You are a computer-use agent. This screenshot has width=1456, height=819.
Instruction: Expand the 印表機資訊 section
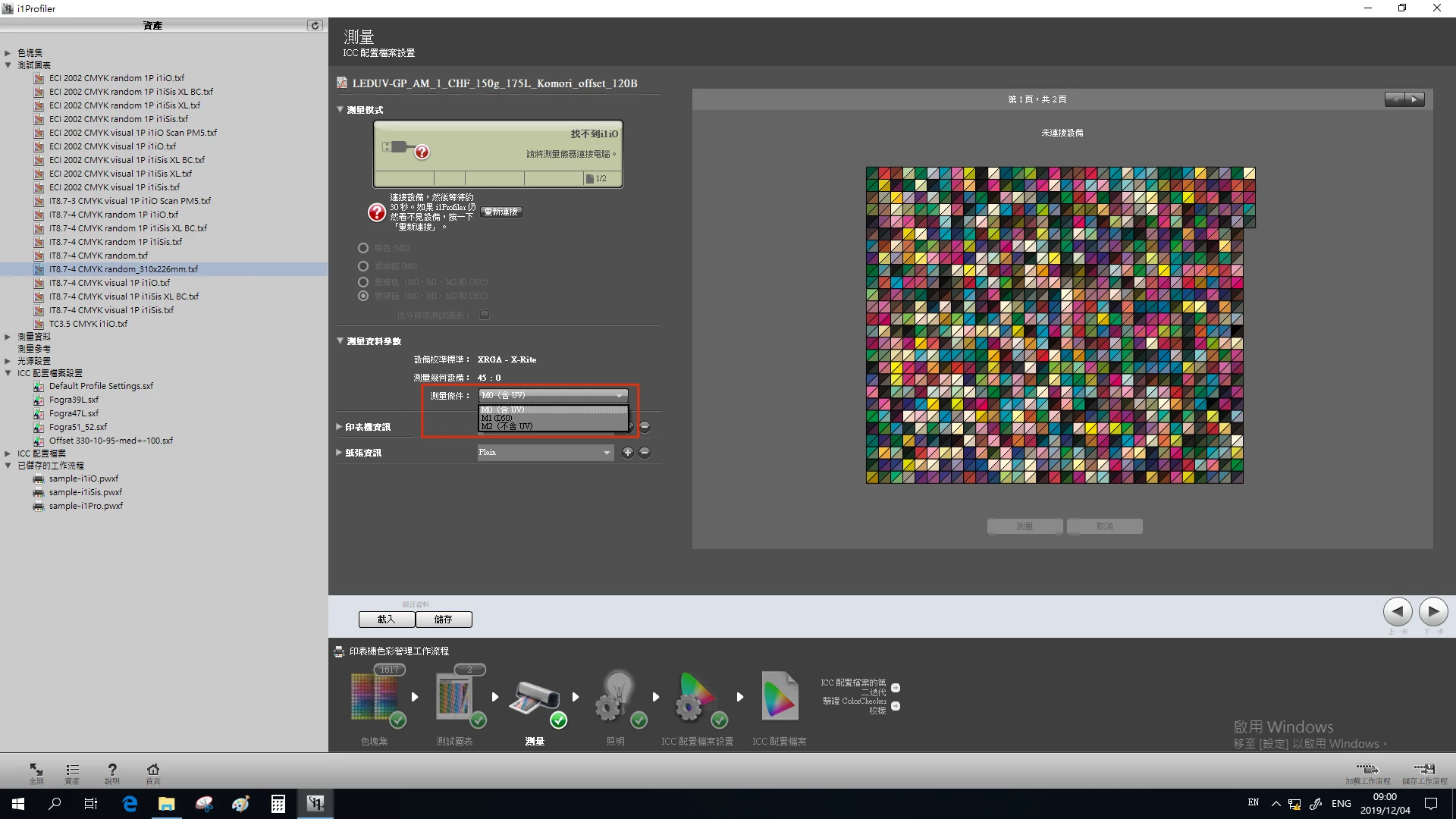[x=340, y=427]
